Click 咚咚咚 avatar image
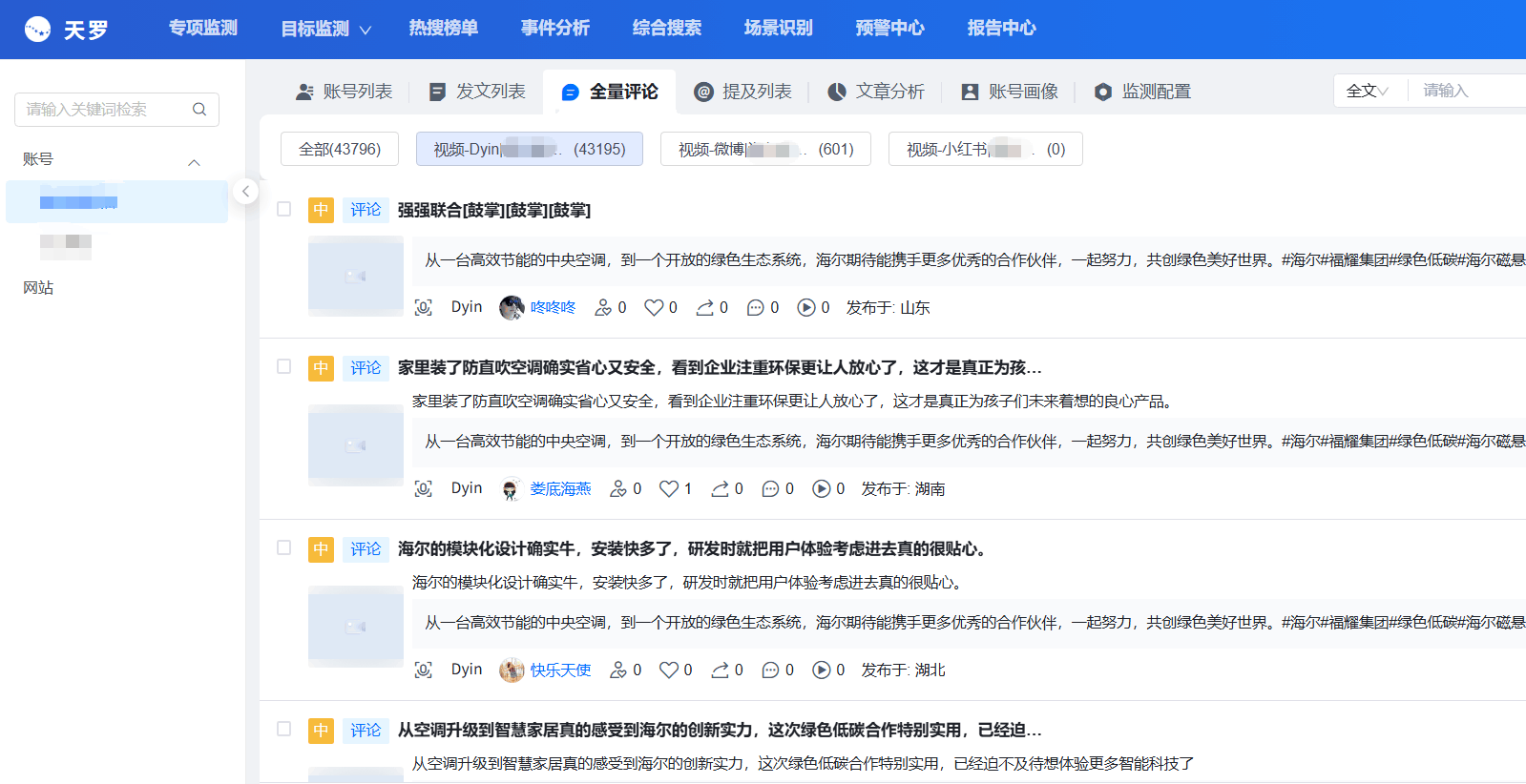 [512, 307]
